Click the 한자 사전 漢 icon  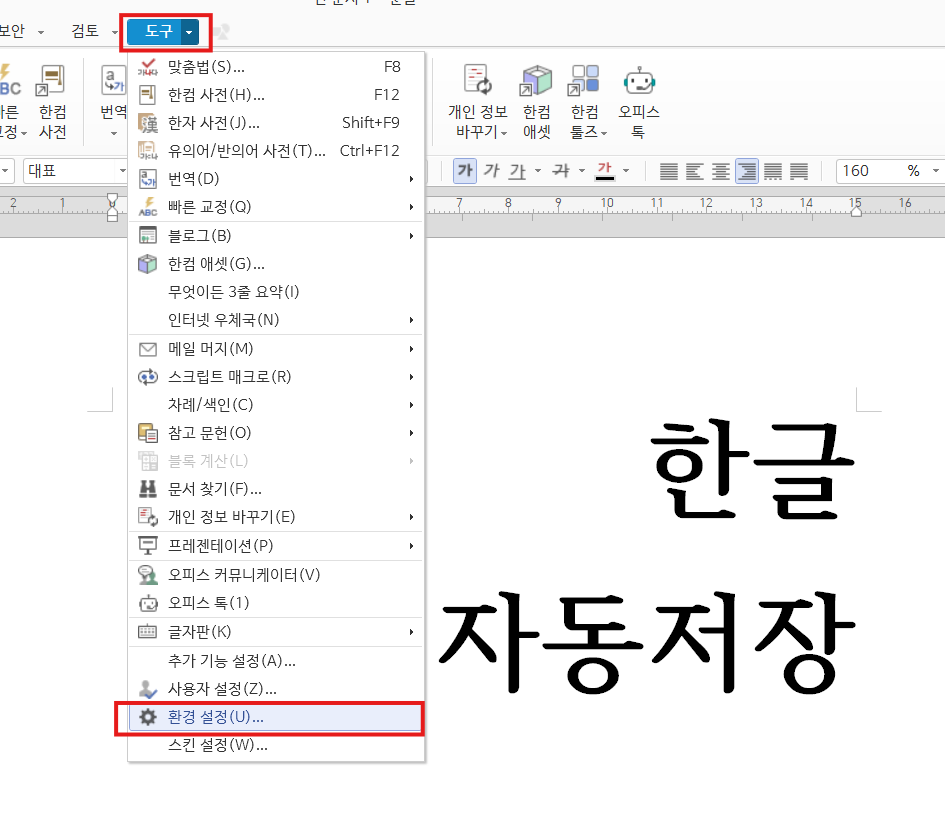click(x=148, y=123)
